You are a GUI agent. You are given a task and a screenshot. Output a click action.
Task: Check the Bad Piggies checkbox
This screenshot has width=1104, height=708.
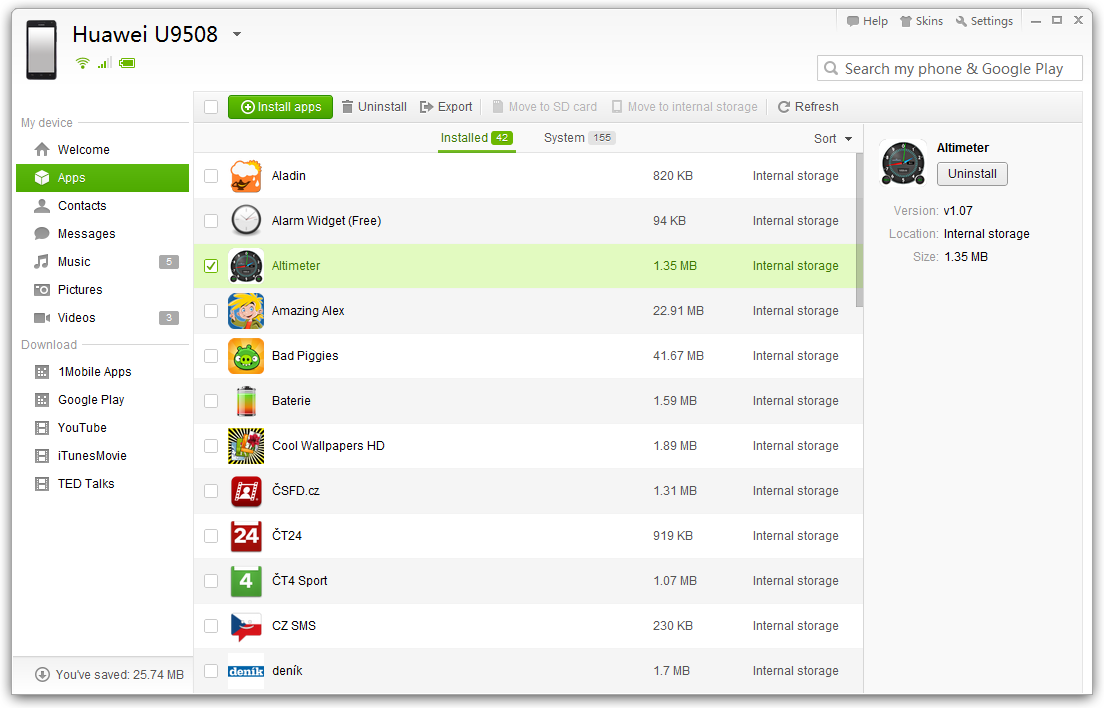211,356
